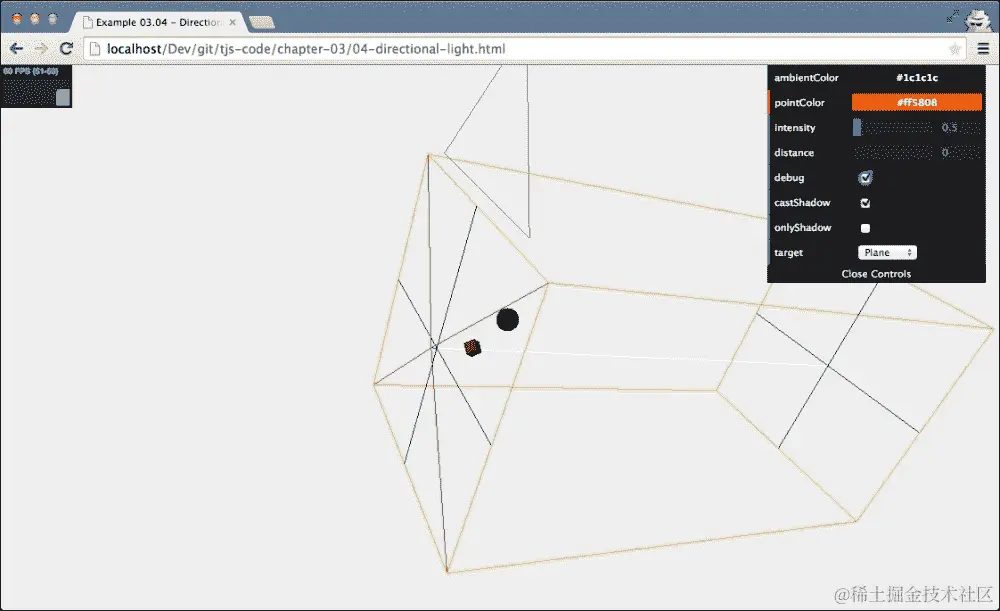Open a new tab with the new-tab button

click(261, 22)
